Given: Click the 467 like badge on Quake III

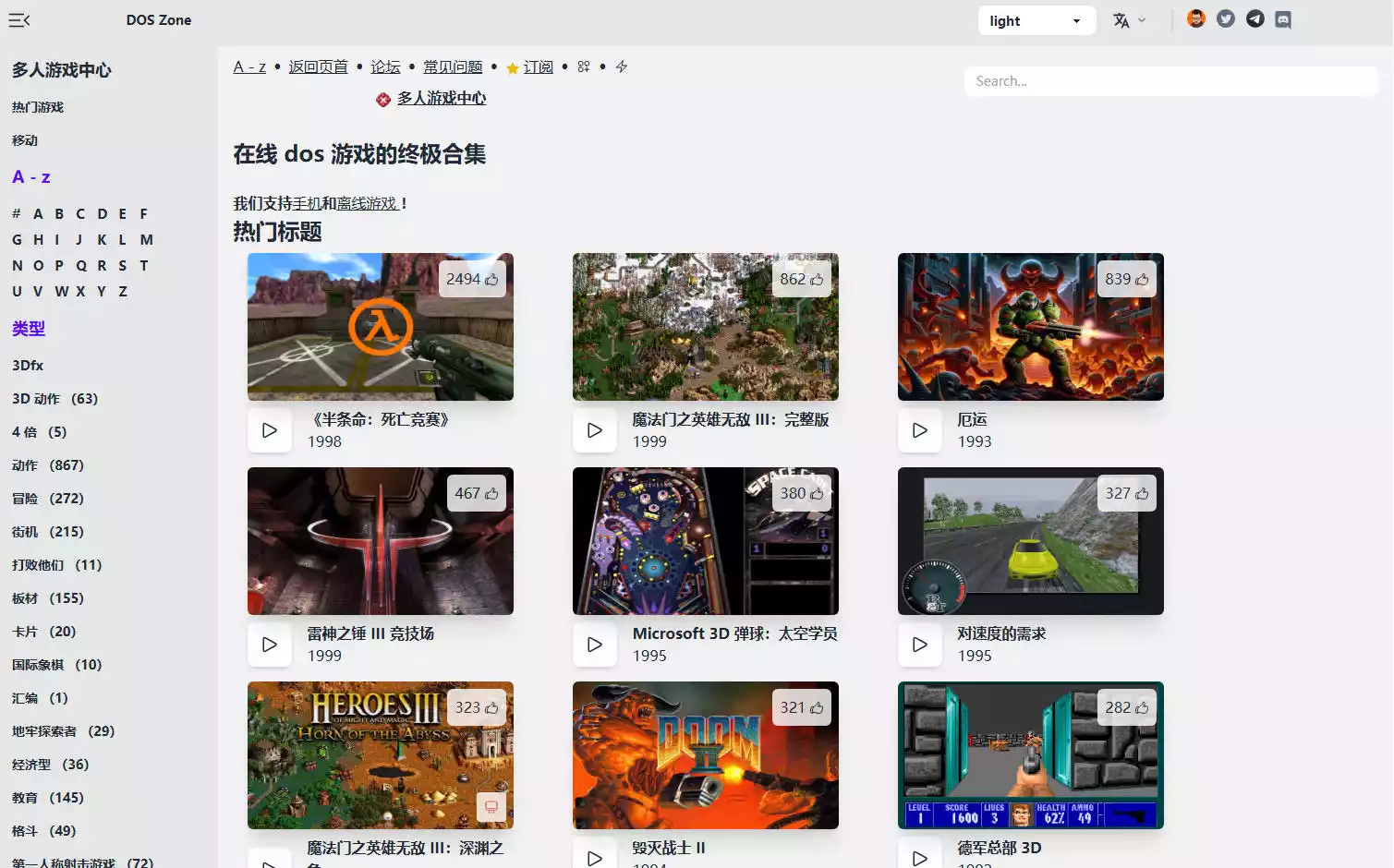Looking at the screenshot, I should pos(477,493).
